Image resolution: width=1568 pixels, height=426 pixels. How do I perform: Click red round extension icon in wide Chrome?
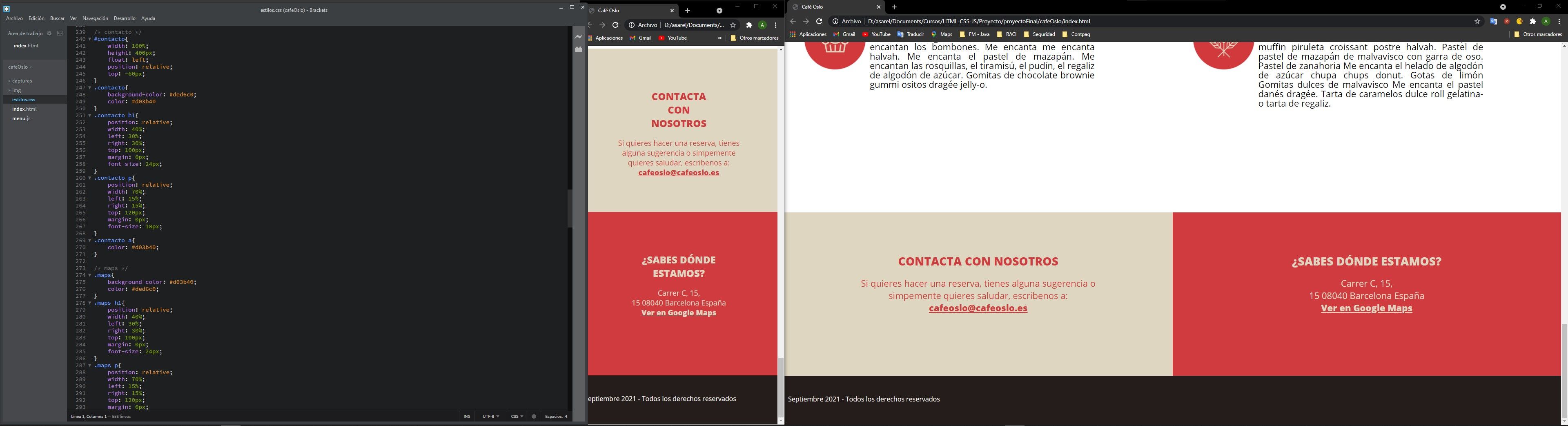click(x=1507, y=21)
